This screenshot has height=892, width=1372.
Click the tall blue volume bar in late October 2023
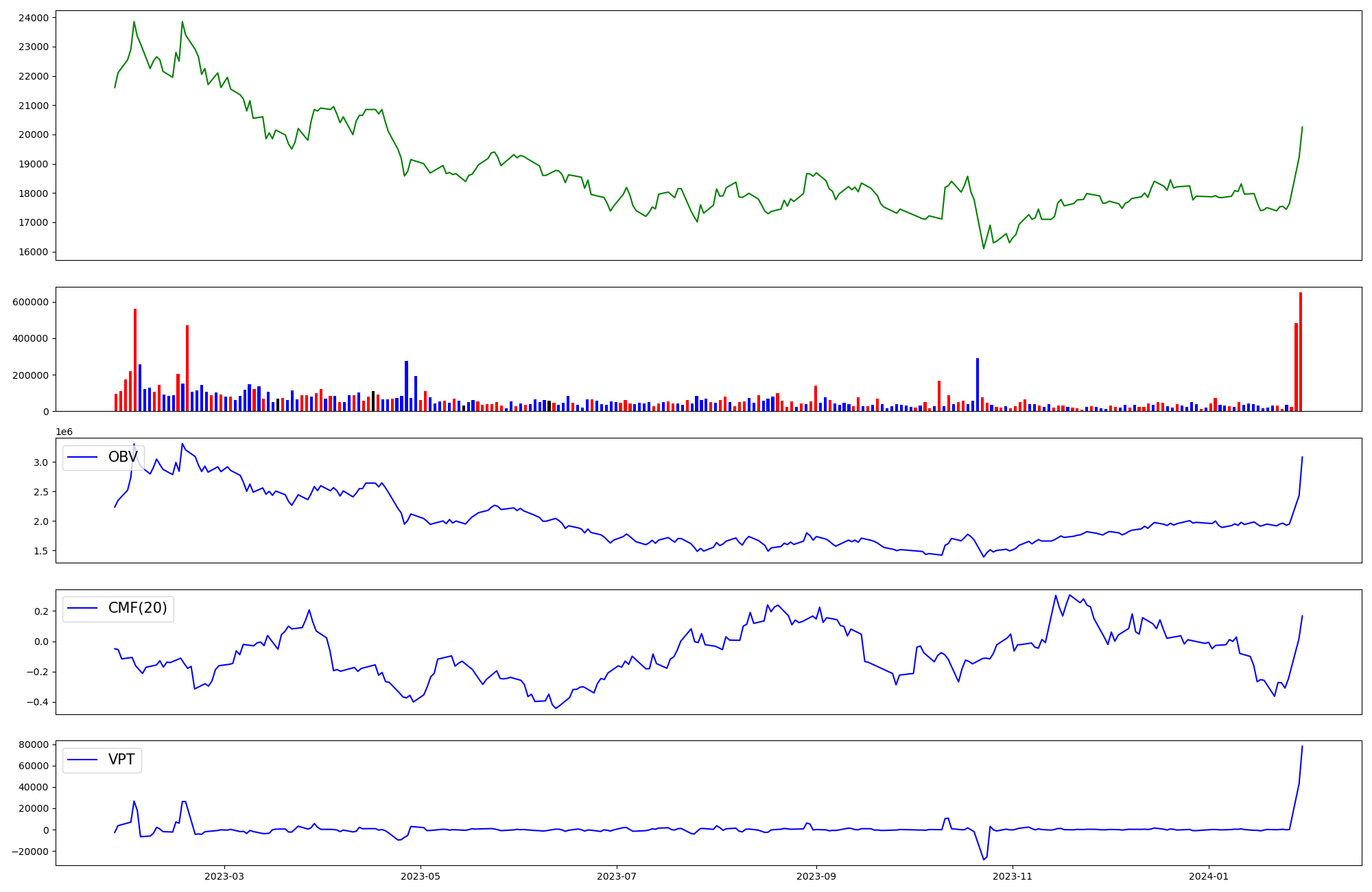tap(978, 384)
